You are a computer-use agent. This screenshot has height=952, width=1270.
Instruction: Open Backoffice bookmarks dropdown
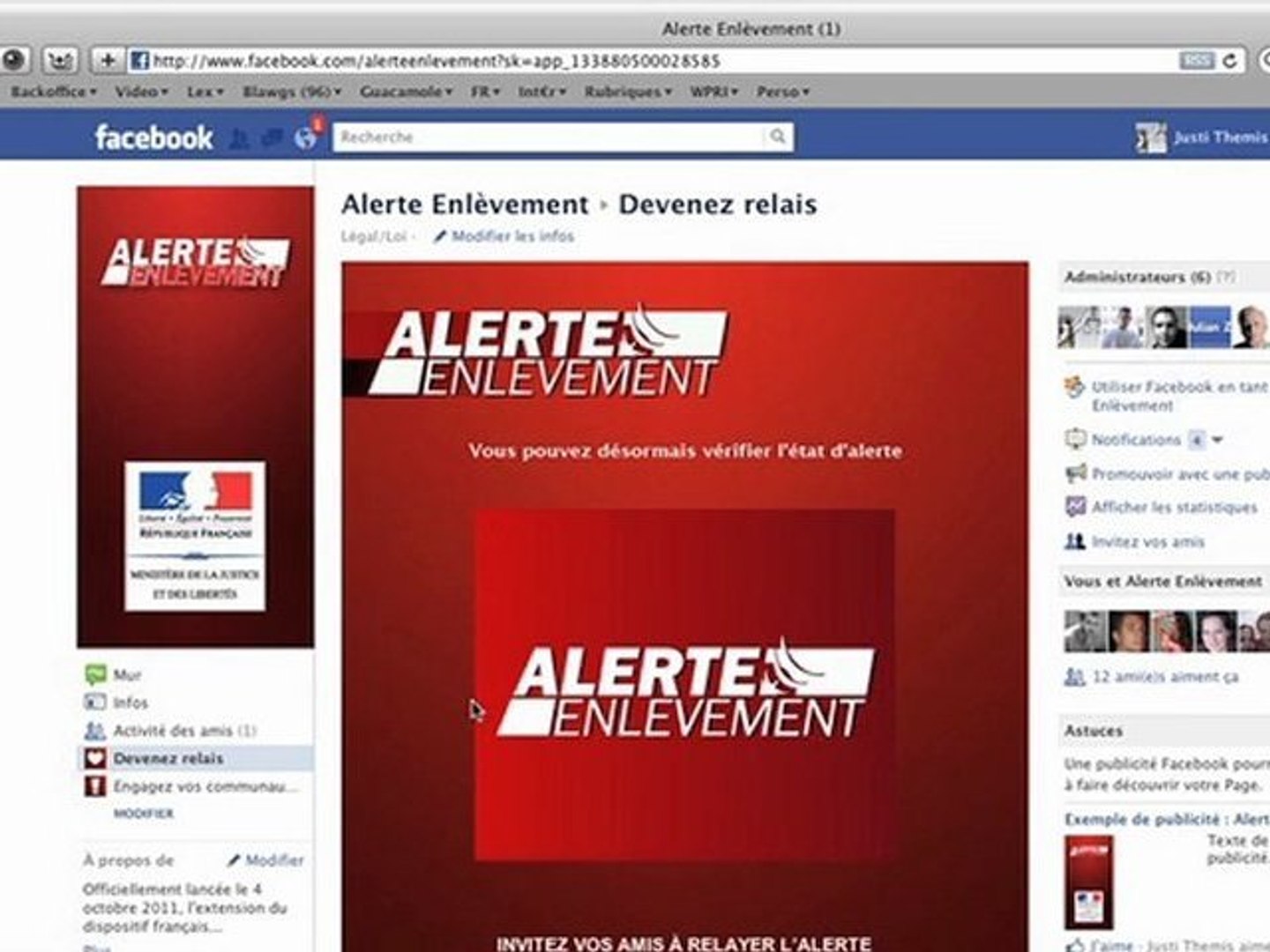(x=54, y=92)
